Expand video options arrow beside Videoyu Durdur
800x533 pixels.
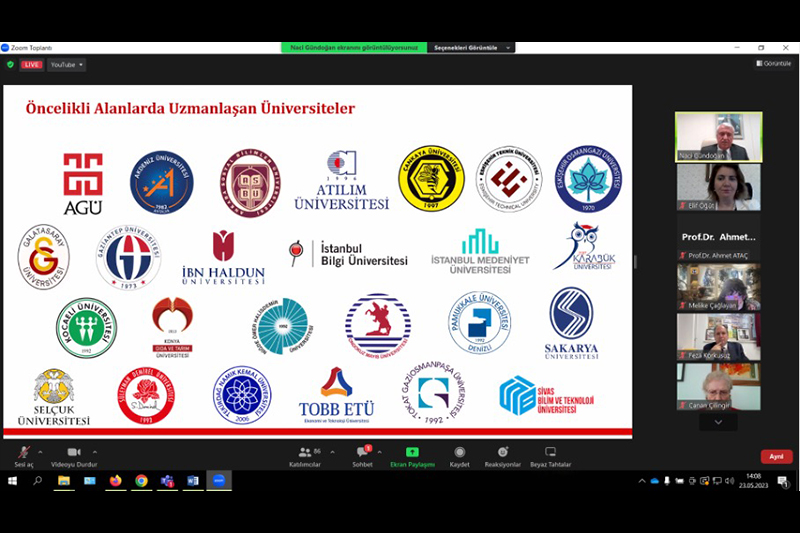click(x=95, y=451)
